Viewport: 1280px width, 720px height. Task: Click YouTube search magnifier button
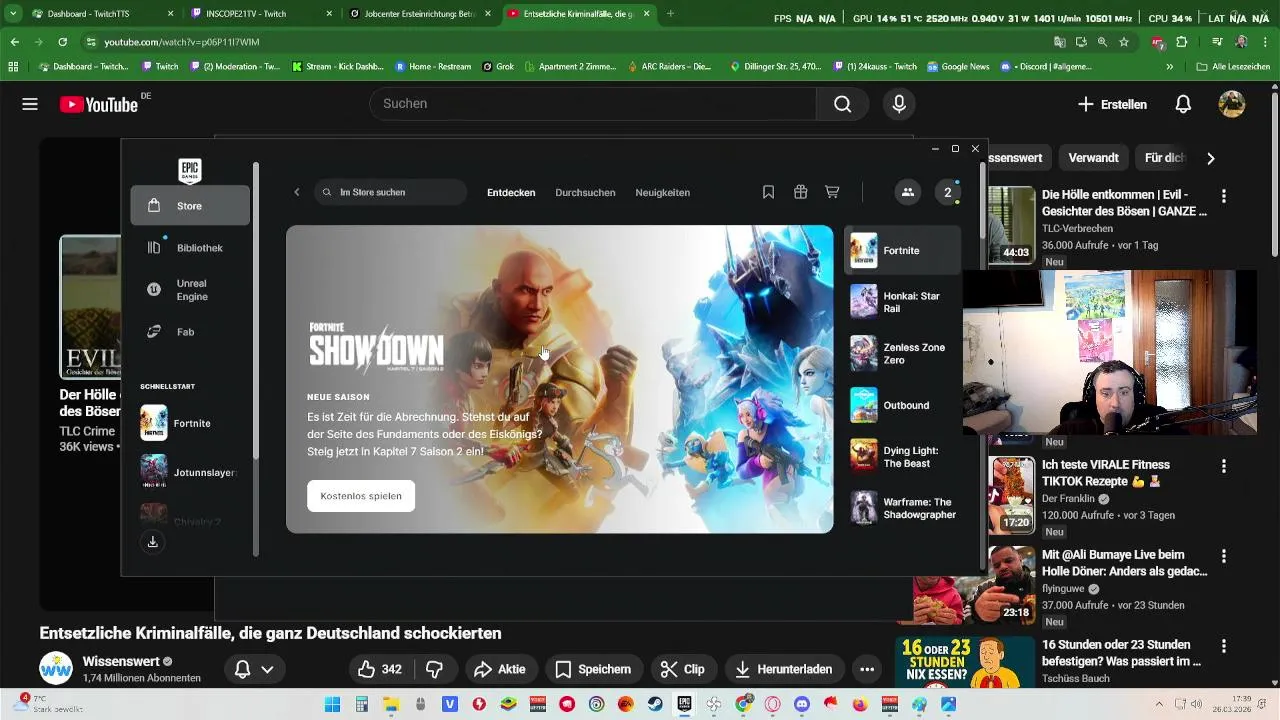click(x=843, y=104)
